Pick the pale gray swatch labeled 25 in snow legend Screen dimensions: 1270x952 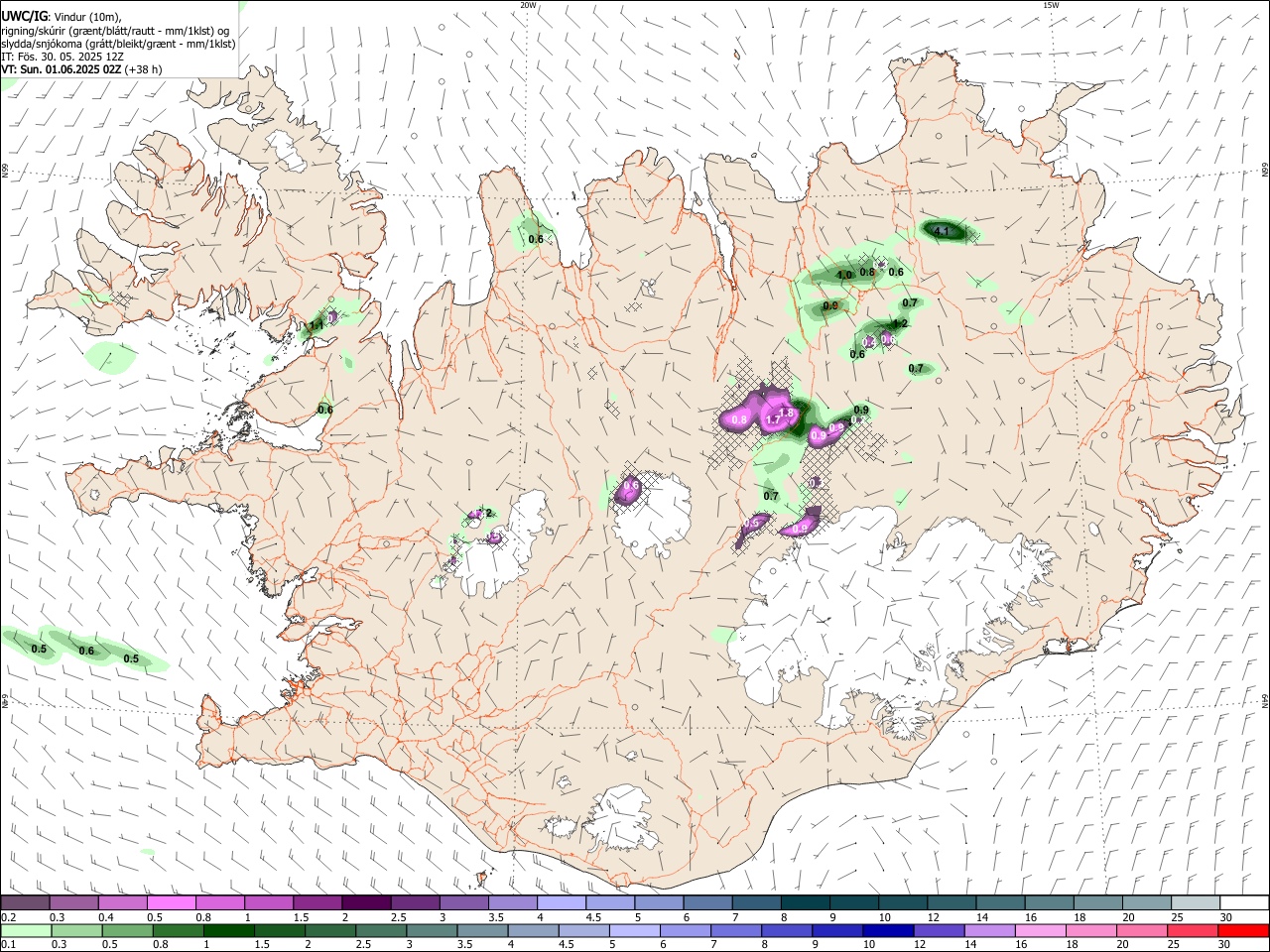[1194, 902]
